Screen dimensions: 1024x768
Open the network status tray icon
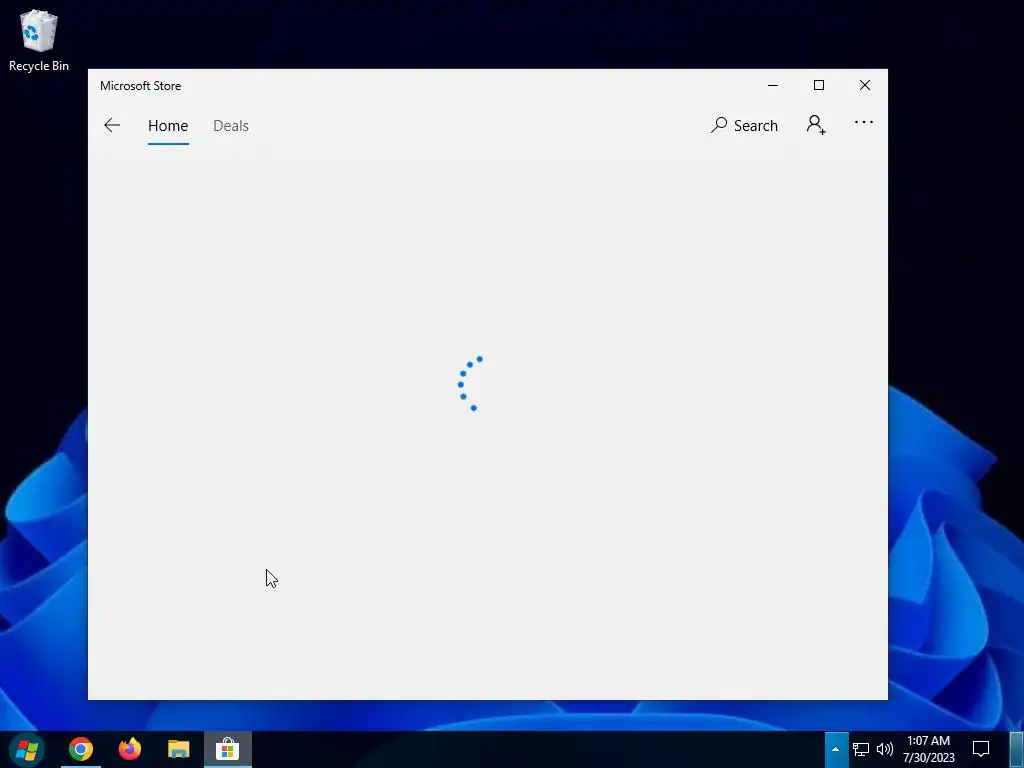861,749
